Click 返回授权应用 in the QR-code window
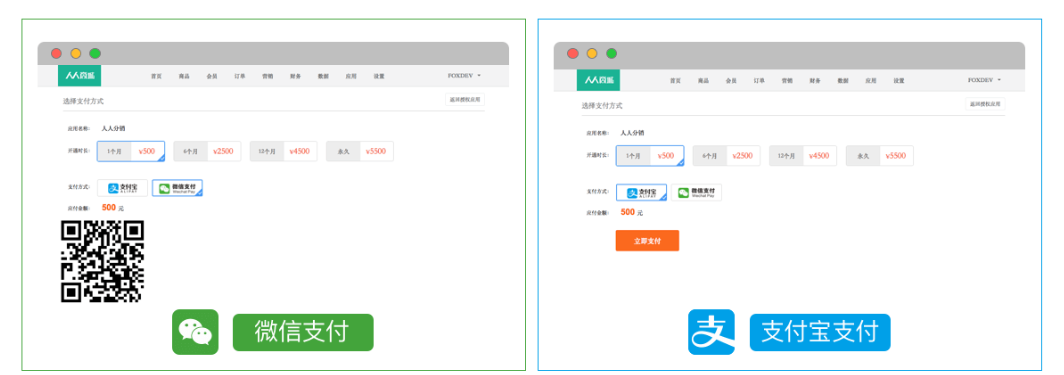This screenshot has width=1064, height=375. click(x=465, y=100)
